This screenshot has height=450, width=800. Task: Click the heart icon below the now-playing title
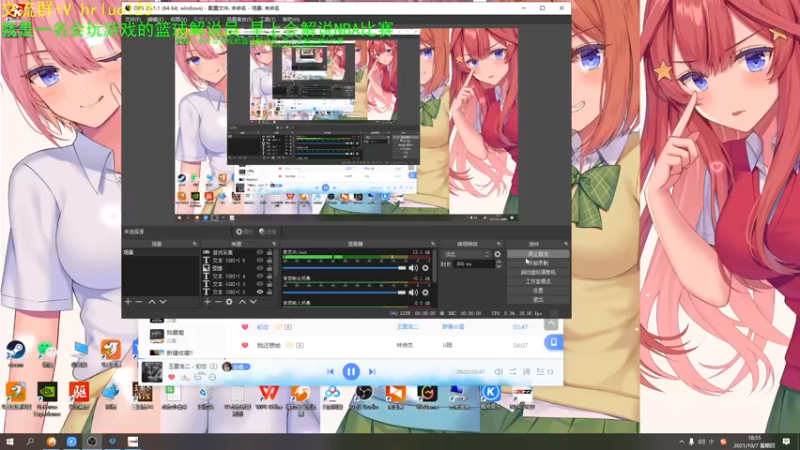coord(171,377)
